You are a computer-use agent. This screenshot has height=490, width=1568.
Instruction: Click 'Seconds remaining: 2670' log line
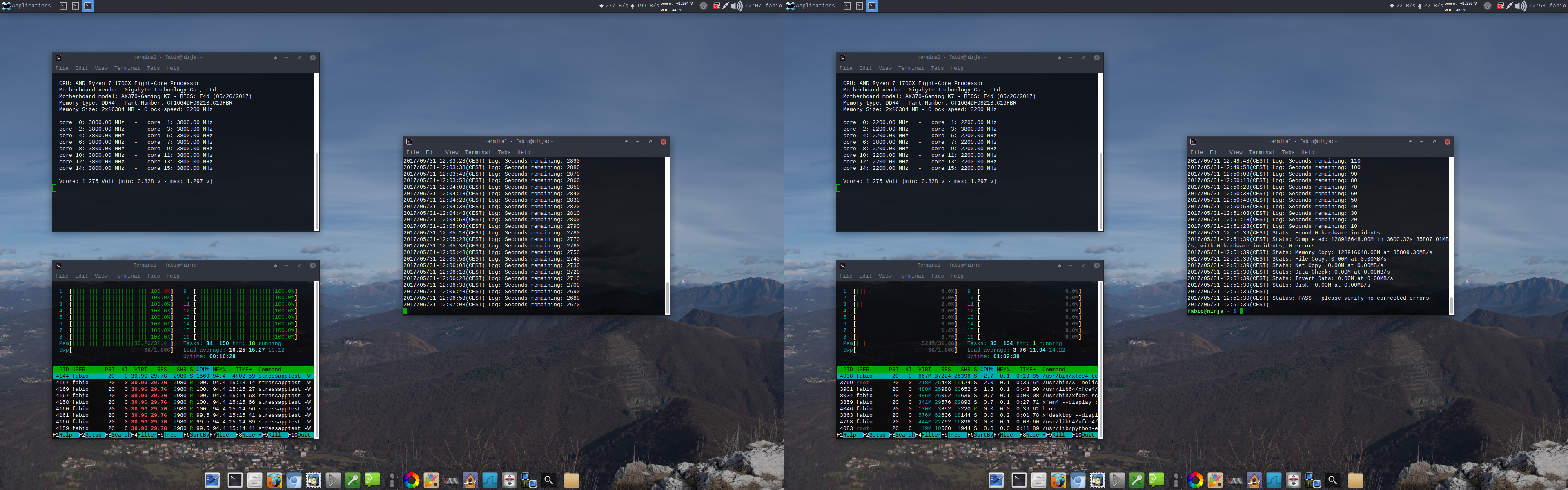click(x=491, y=305)
